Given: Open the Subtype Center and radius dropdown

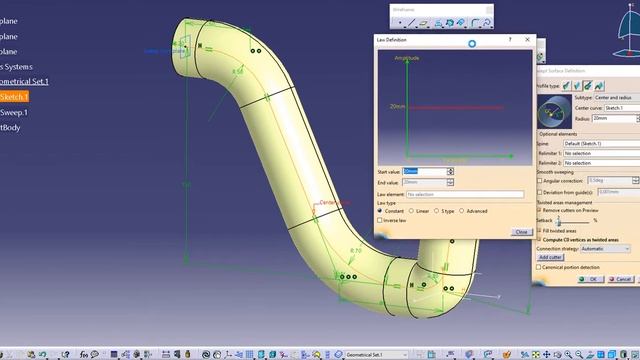Looking at the screenshot, I should [x=616, y=98].
